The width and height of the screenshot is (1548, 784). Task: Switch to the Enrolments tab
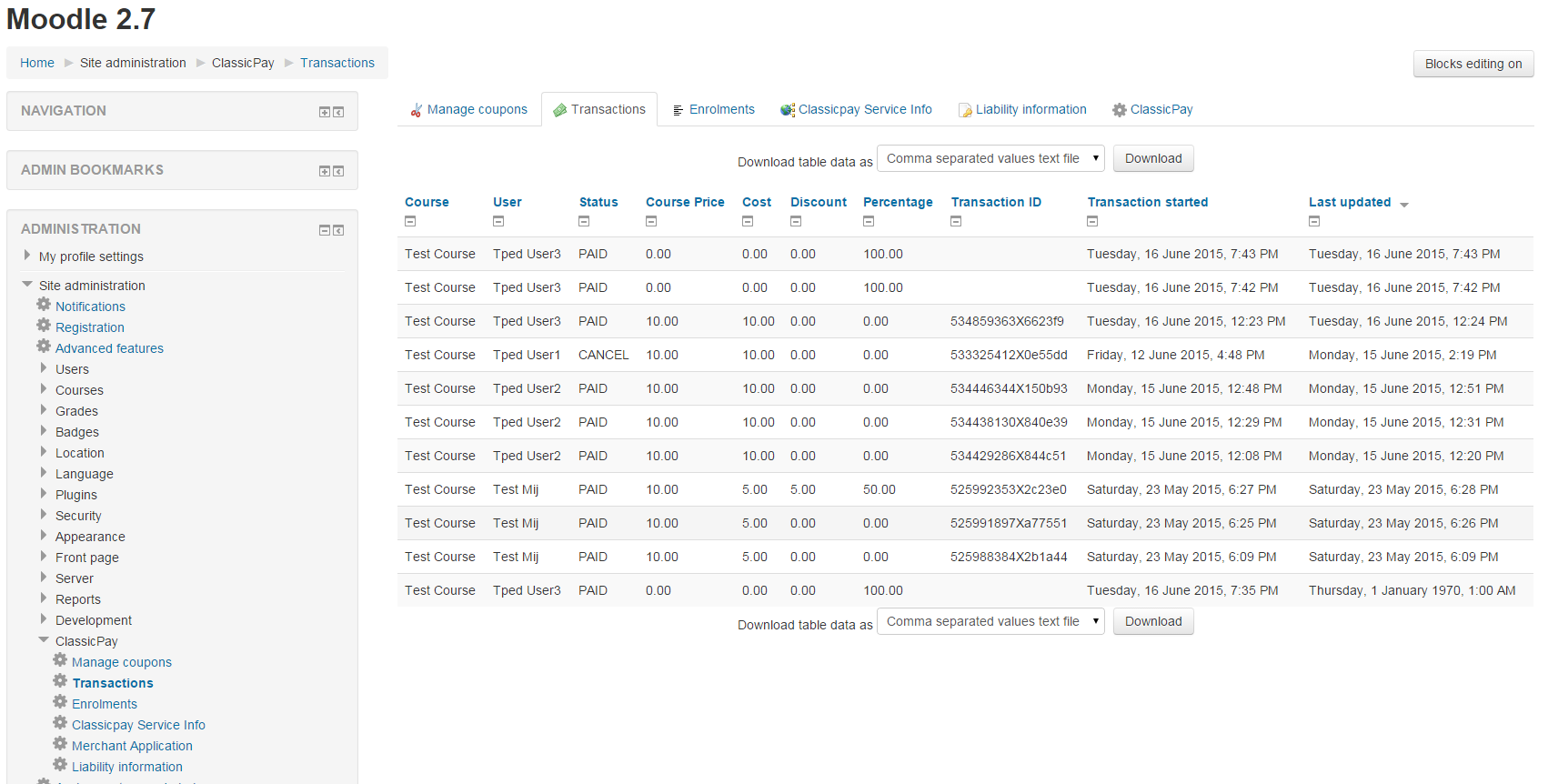point(713,109)
